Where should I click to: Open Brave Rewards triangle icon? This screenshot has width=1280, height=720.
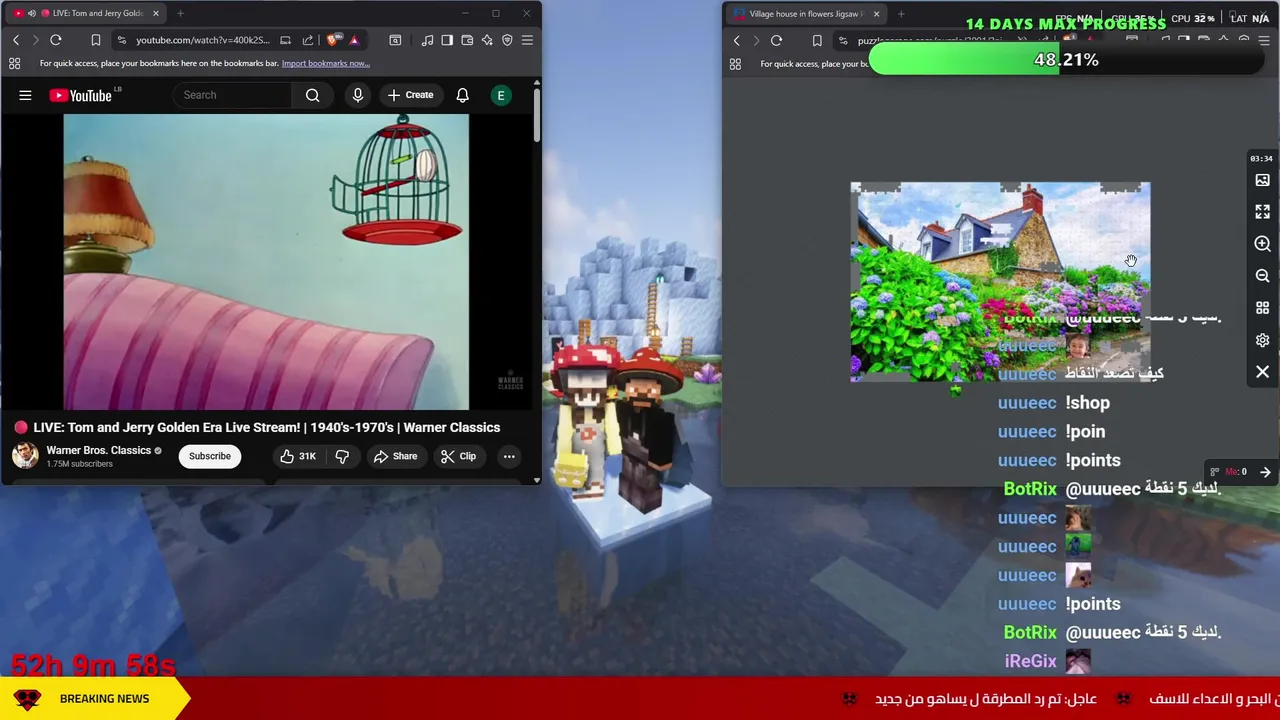coord(354,40)
